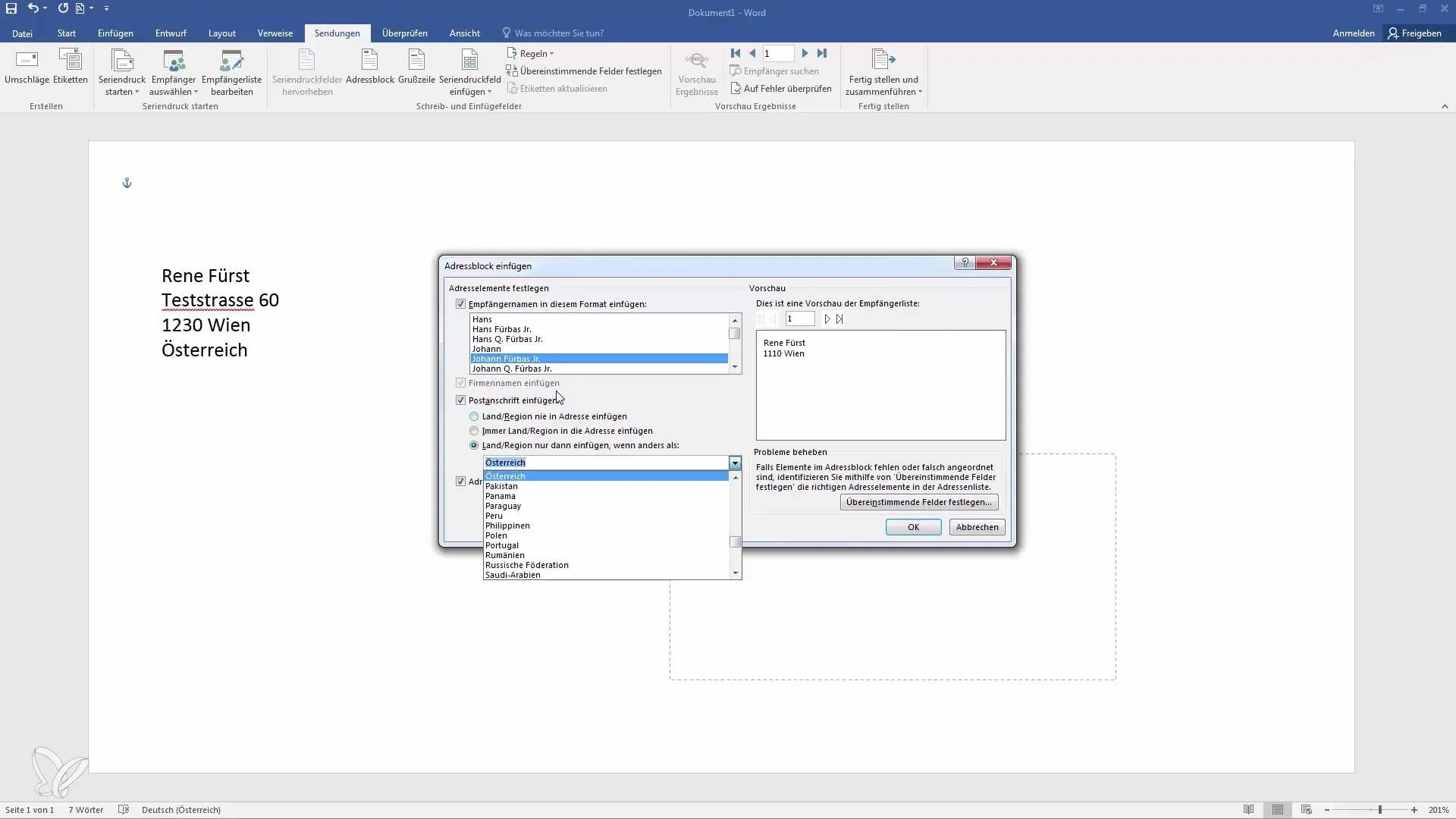Click Anmelden sign-in link
Viewport: 1456px width, 819px height.
[1354, 33]
